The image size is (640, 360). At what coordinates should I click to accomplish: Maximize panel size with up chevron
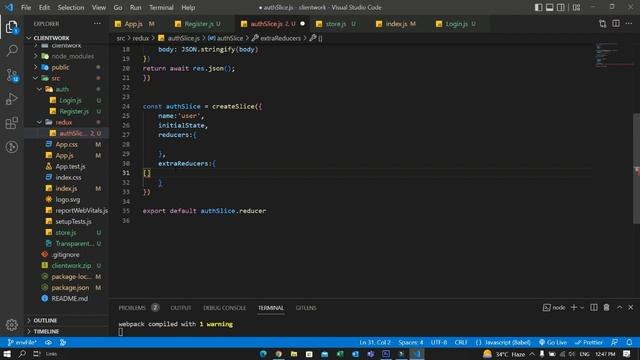point(620,307)
